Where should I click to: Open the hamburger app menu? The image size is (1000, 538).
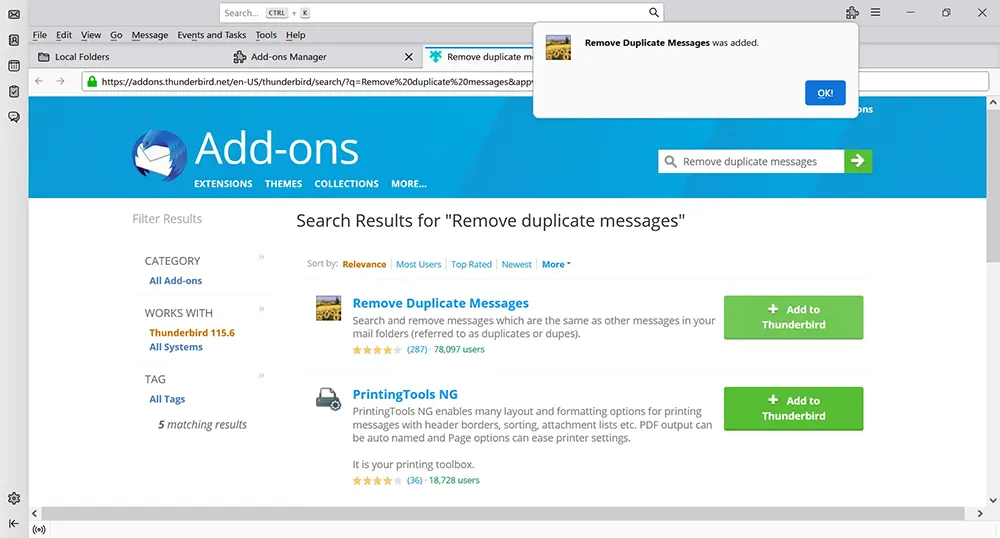click(x=876, y=13)
